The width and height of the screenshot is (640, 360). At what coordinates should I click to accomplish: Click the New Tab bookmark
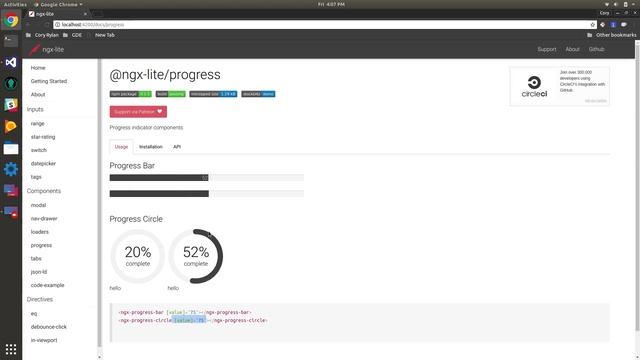pyautogui.click(x=105, y=35)
